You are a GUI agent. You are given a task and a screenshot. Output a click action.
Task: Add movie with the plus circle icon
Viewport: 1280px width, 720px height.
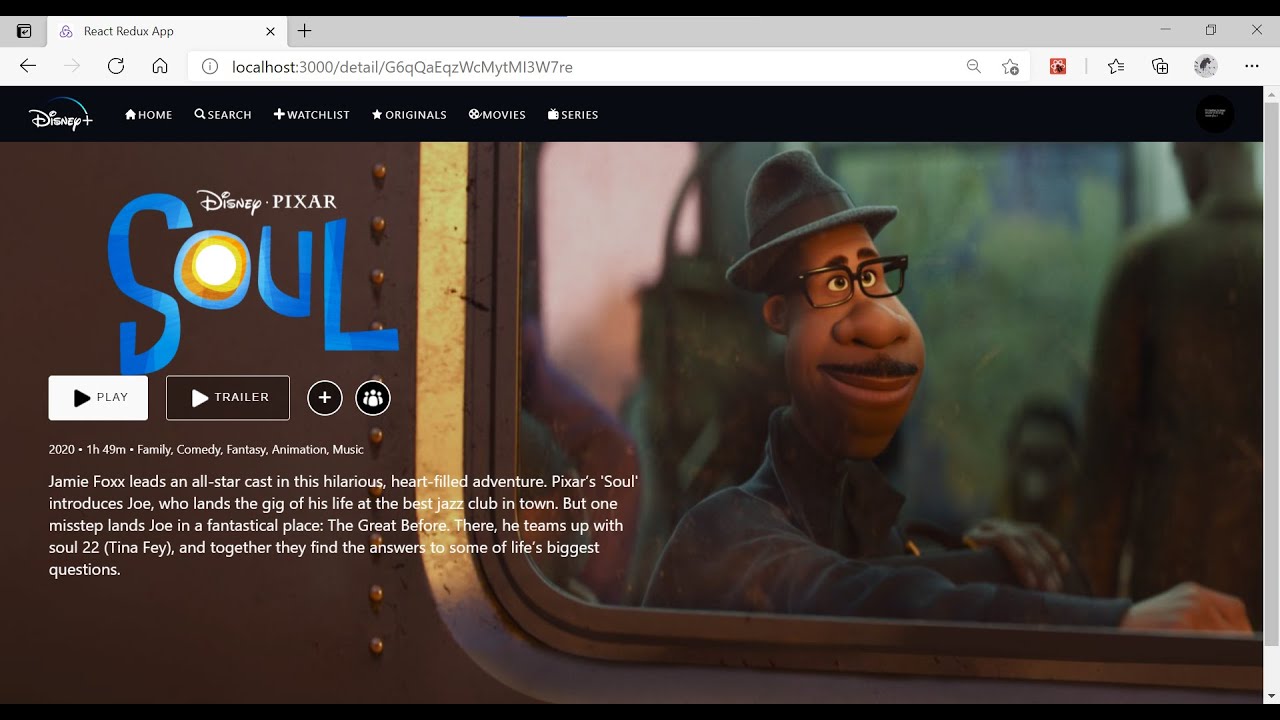324,398
